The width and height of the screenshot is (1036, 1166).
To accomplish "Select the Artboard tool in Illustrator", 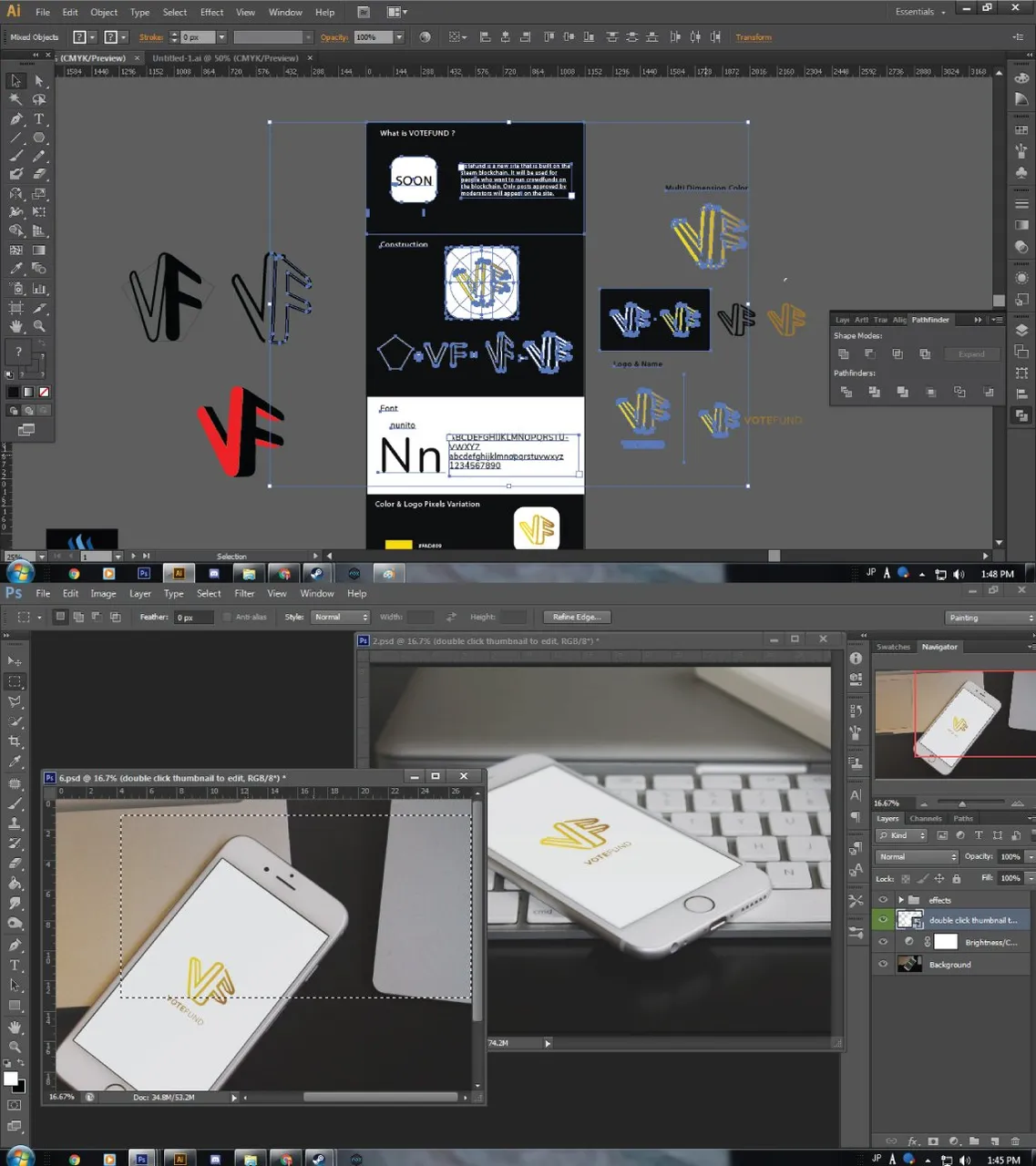I will (16, 308).
